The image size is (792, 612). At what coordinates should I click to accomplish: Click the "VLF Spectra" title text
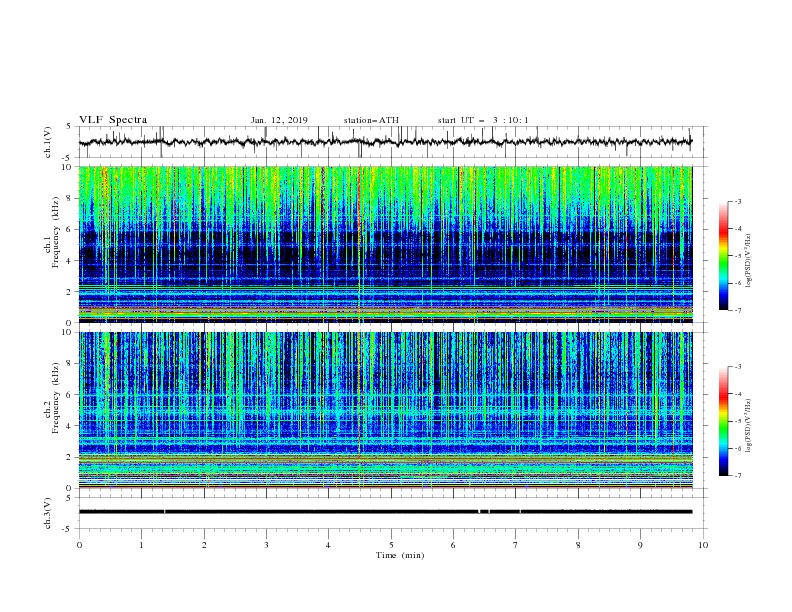[113, 120]
